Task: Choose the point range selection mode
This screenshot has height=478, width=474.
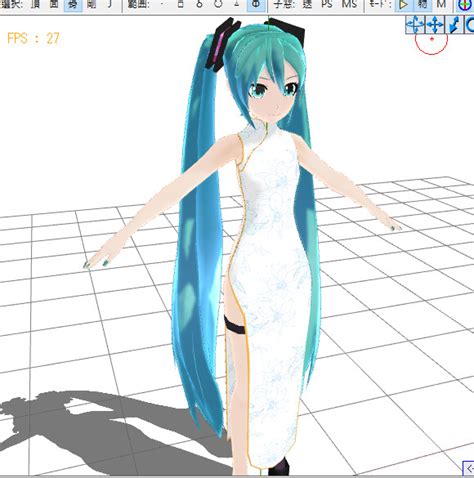Action: pyautogui.click(x=162, y=5)
